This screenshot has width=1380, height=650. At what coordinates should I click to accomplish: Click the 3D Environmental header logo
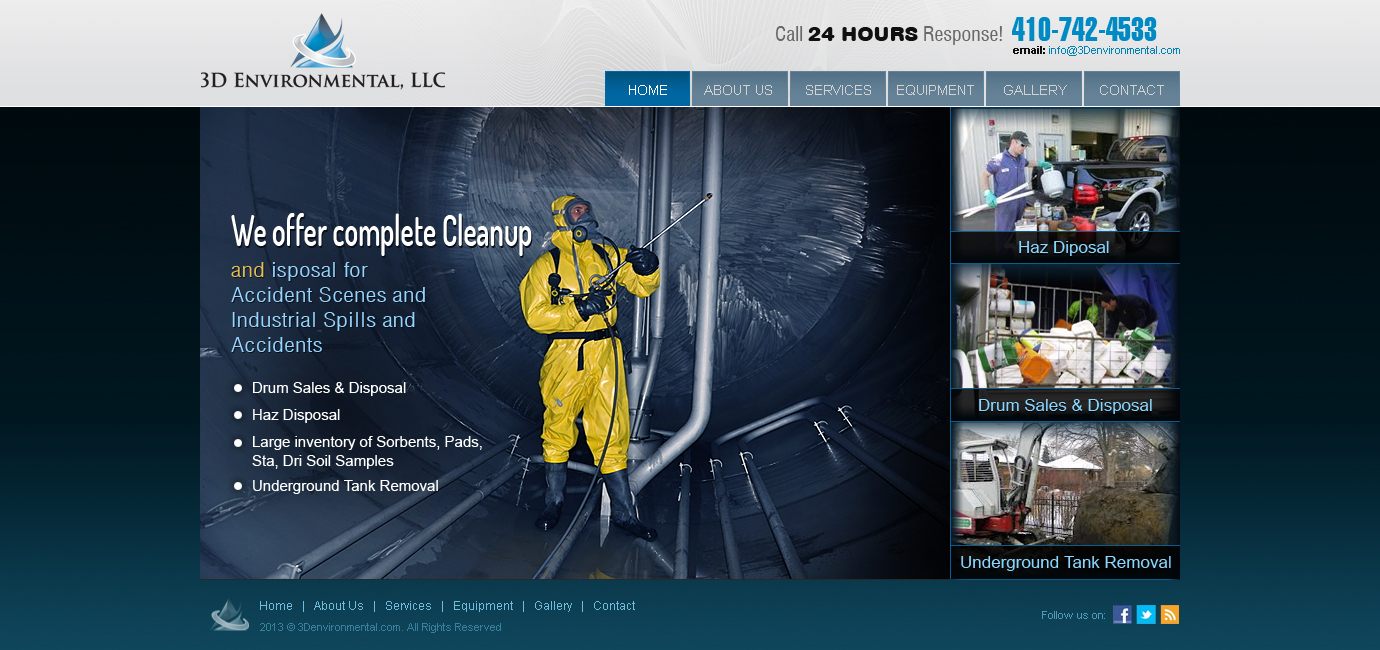point(322,53)
